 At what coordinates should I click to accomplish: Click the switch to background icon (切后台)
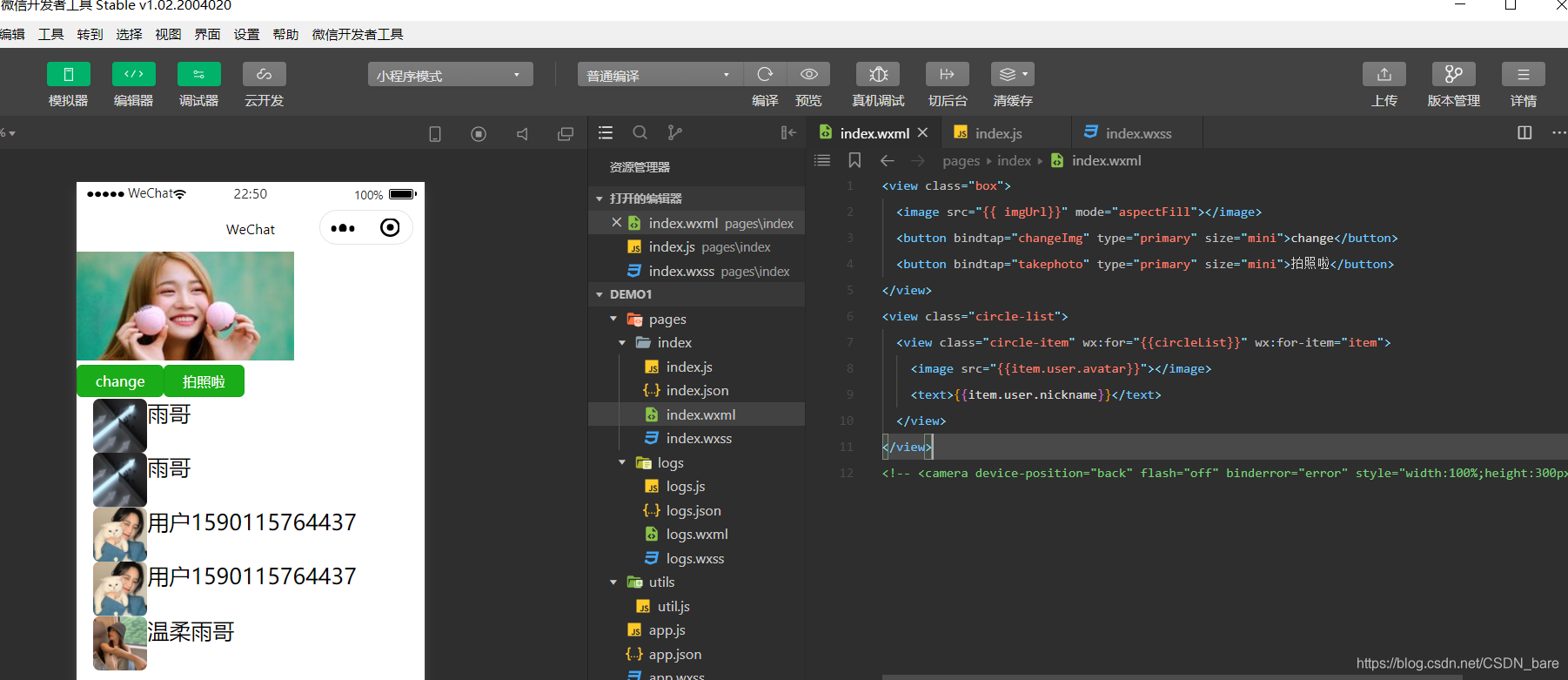pos(948,74)
